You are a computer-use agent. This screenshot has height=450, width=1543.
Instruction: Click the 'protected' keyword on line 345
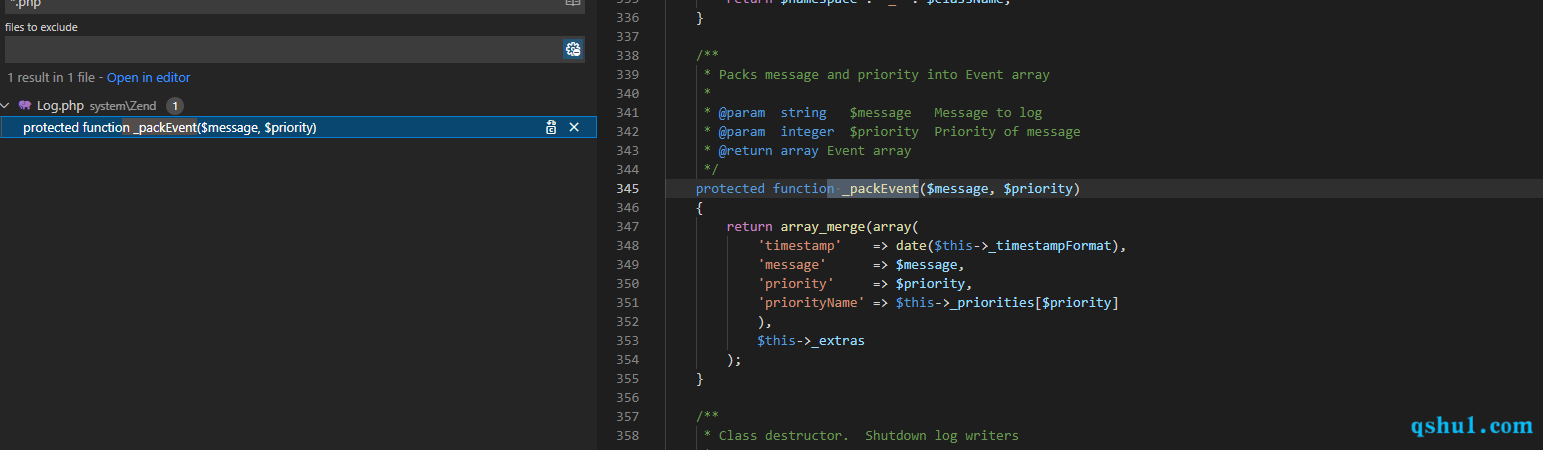click(730, 189)
